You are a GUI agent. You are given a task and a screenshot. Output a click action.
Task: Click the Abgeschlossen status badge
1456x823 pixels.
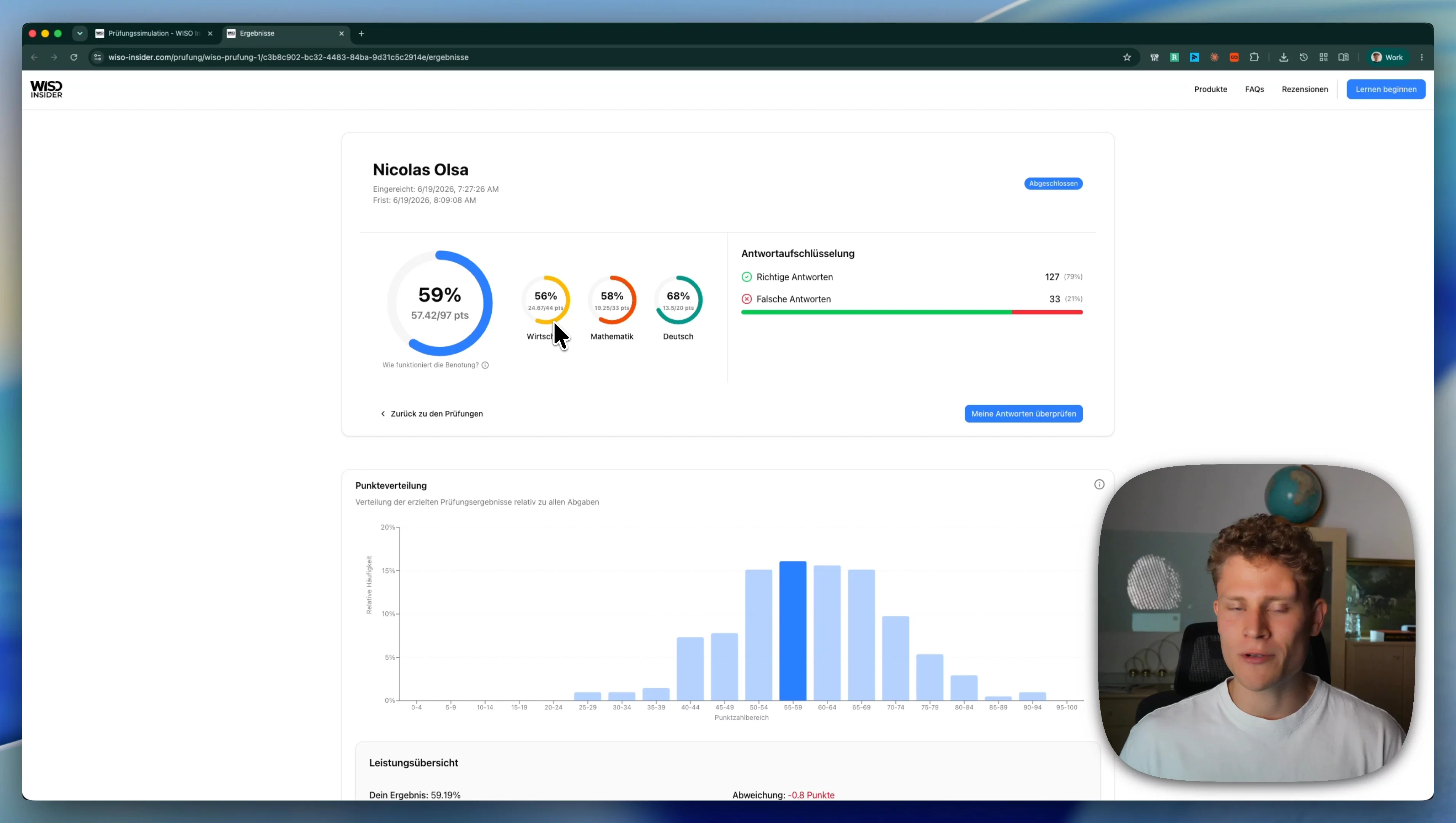pos(1053,183)
